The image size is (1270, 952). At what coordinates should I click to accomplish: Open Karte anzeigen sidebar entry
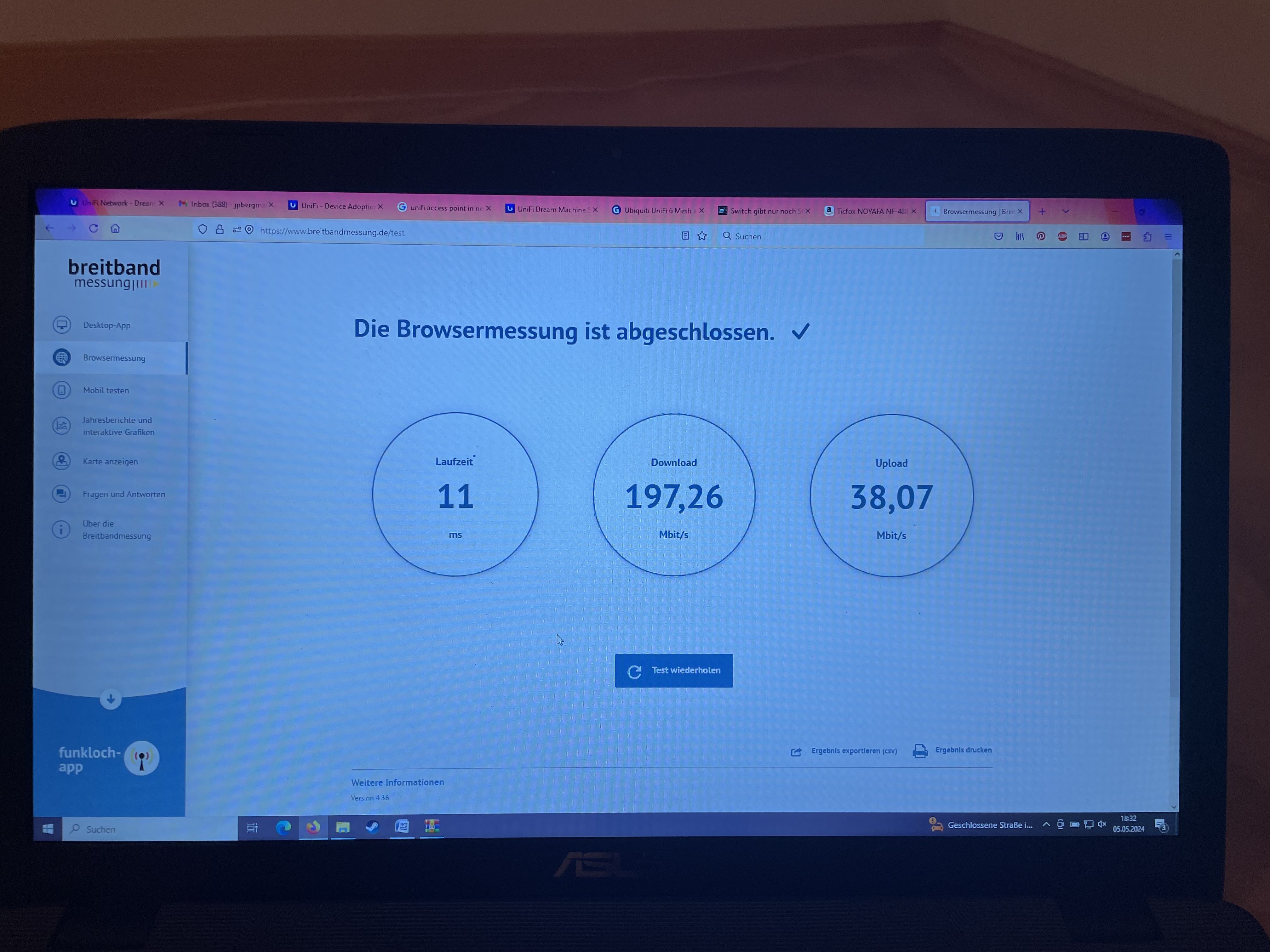pos(110,462)
